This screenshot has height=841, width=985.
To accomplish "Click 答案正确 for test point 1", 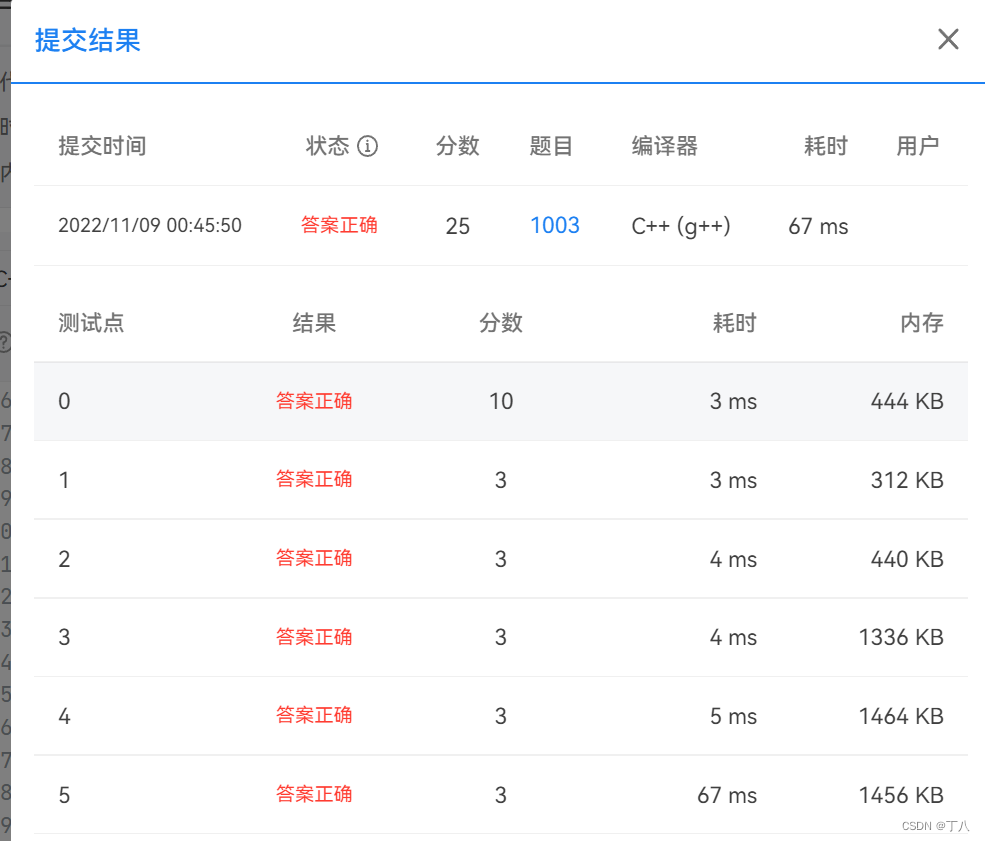I will (313, 479).
